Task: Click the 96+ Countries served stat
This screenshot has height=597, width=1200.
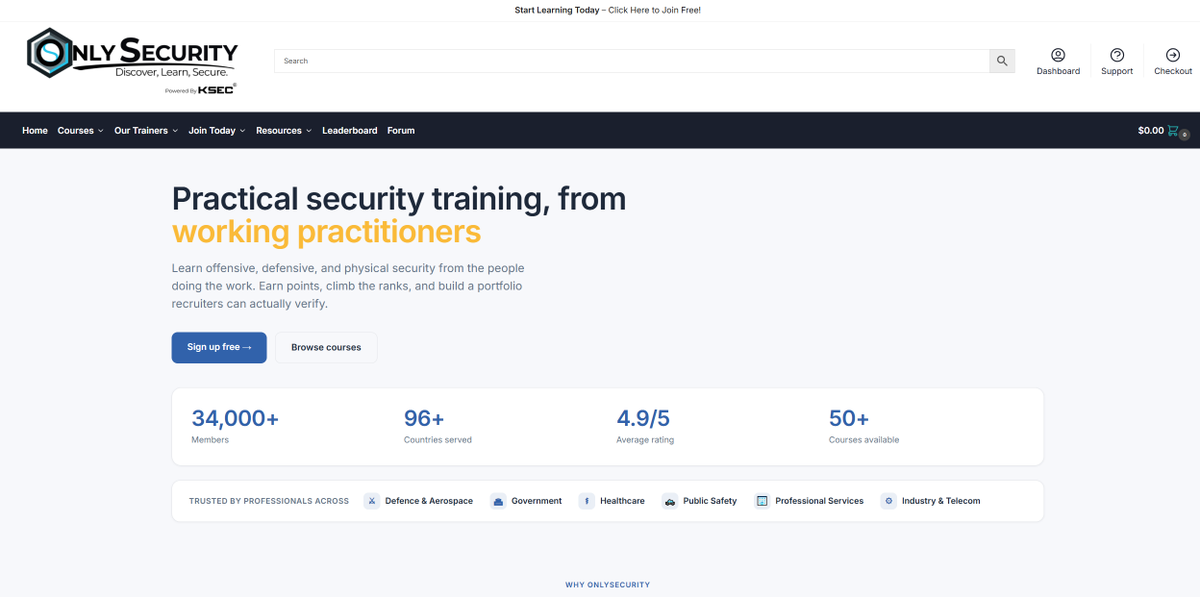Action: click(x=438, y=426)
